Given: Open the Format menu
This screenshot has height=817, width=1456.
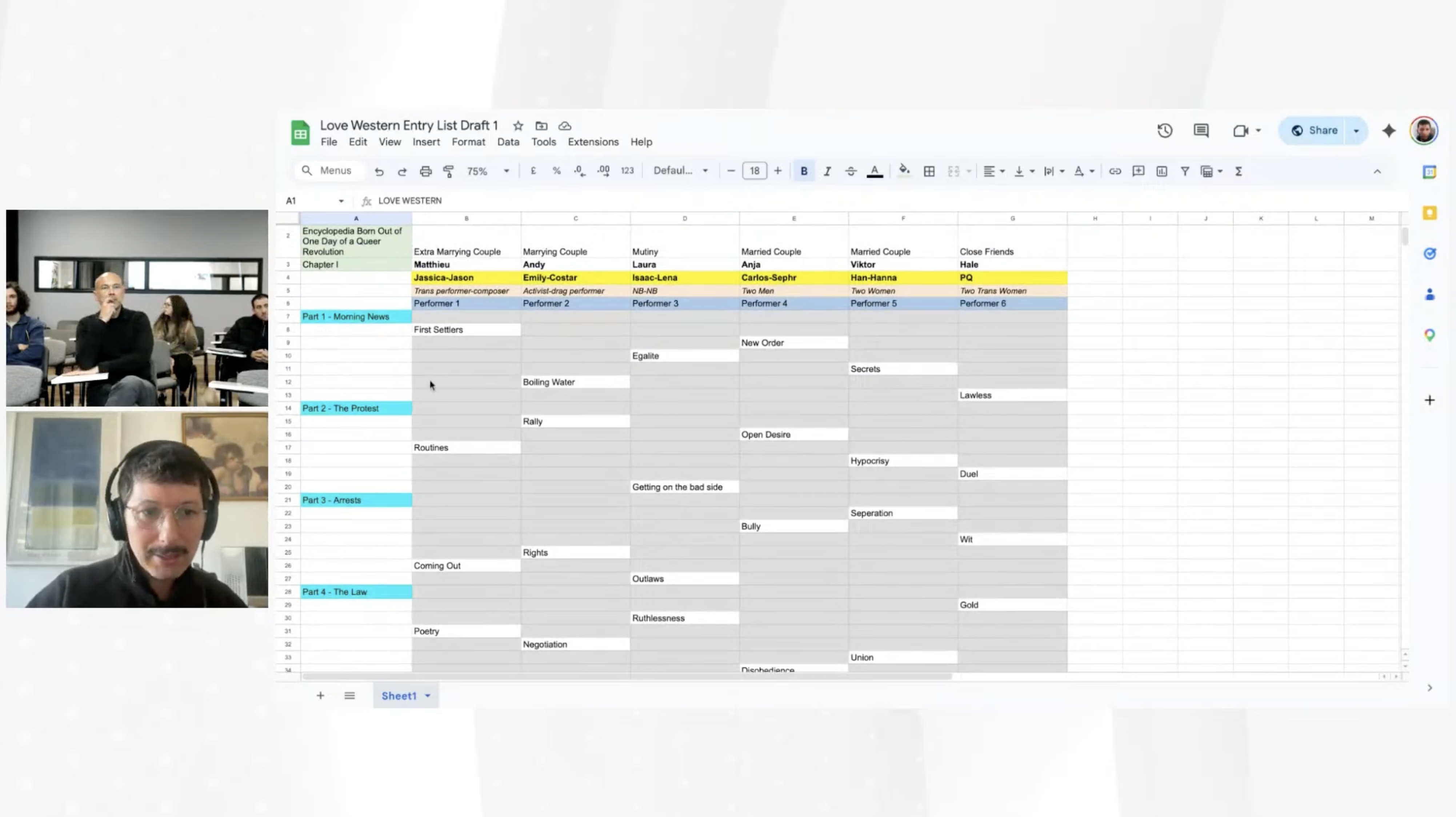Looking at the screenshot, I should point(468,142).
